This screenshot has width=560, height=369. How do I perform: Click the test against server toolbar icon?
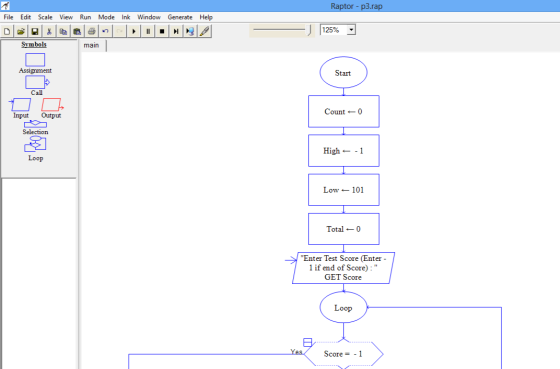click(x=190, y=31)
